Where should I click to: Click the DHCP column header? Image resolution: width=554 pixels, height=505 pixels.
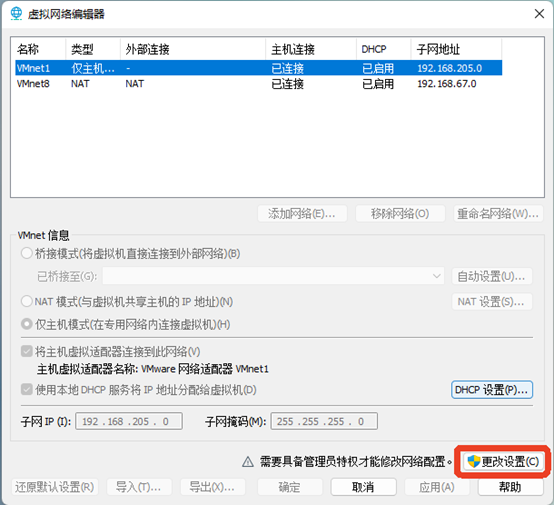click(x=384, y=49)
